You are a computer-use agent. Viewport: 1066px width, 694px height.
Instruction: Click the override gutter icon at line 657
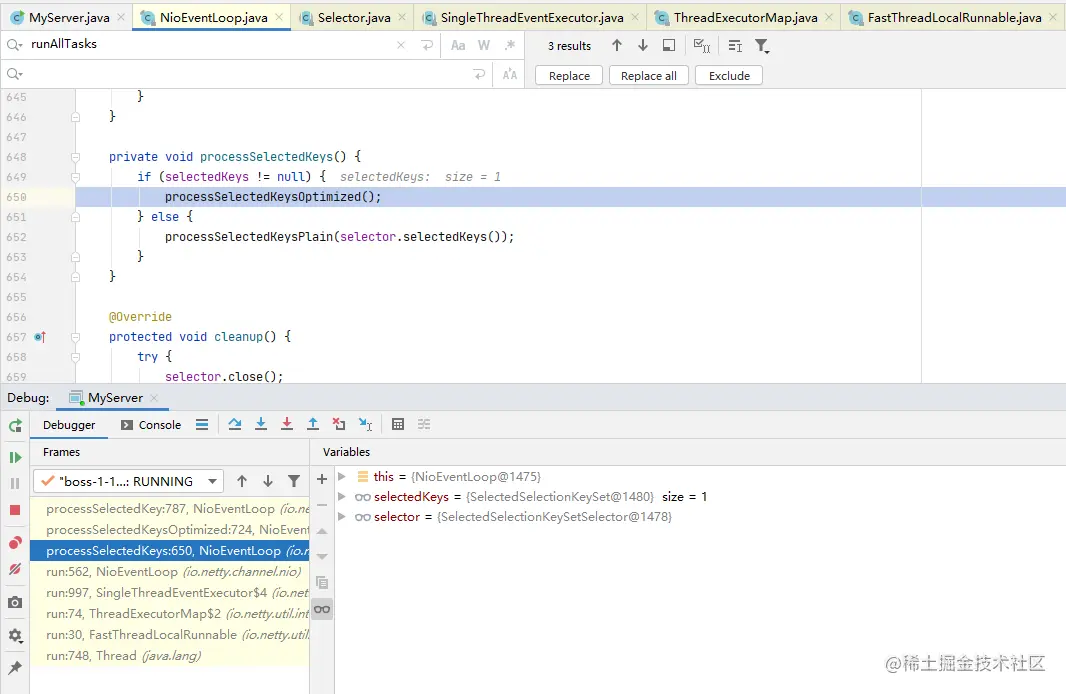pyautogui.click(x=40, y=336)
